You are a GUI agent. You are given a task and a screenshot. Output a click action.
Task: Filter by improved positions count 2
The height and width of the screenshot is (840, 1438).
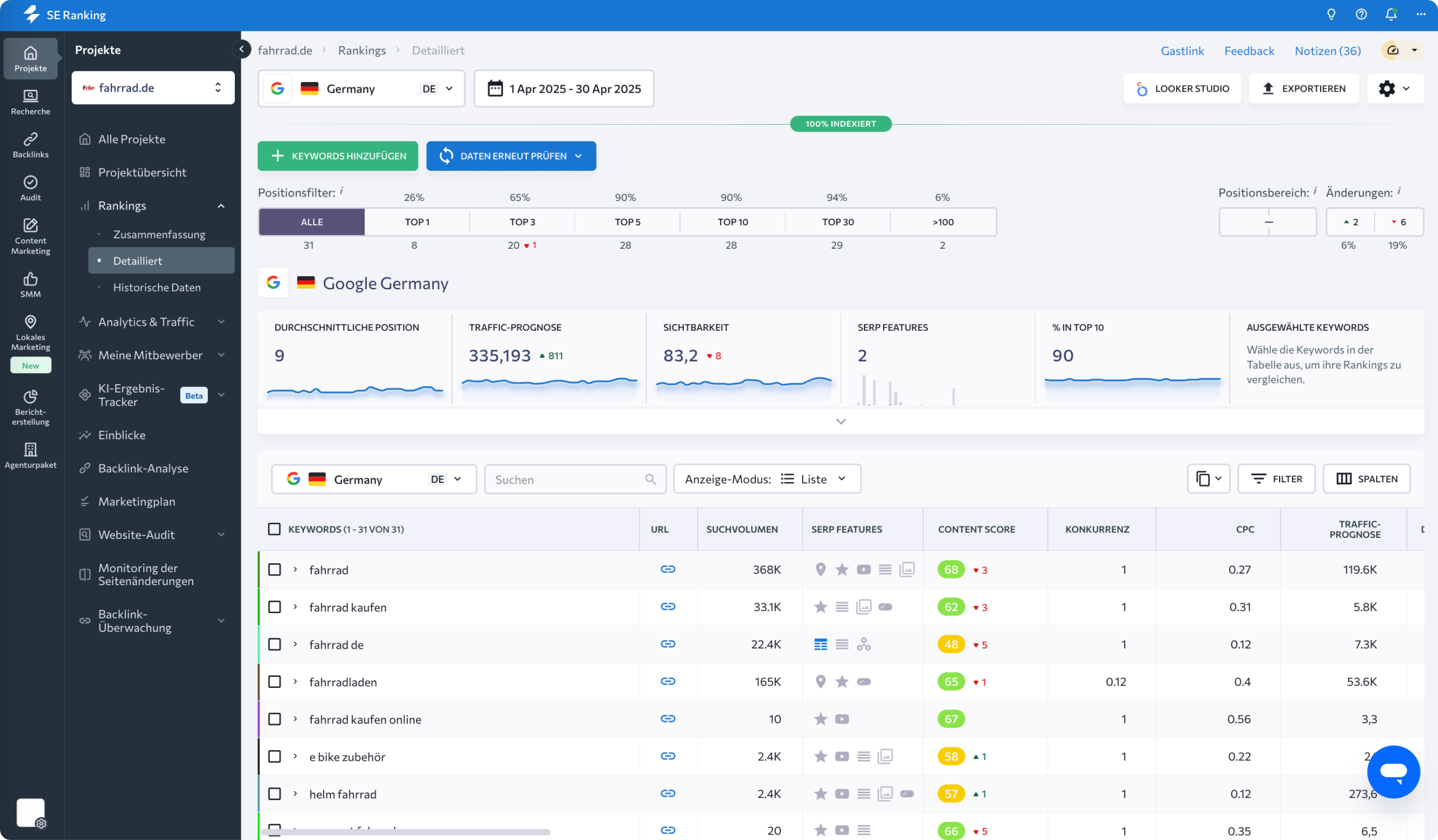[x=1350, y=222]
